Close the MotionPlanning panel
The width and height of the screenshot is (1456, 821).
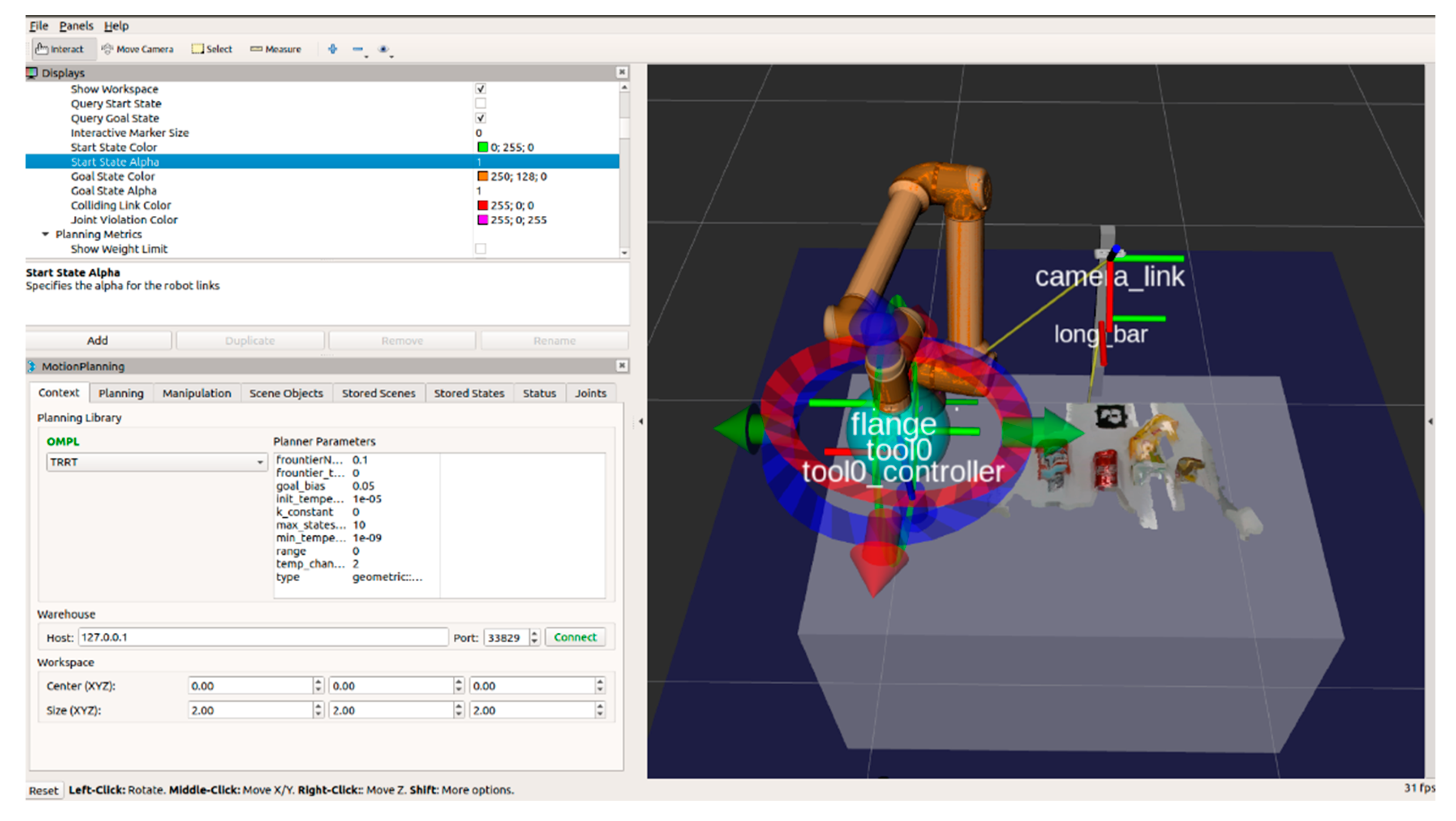pyautogui.click(x=622, y=366)
